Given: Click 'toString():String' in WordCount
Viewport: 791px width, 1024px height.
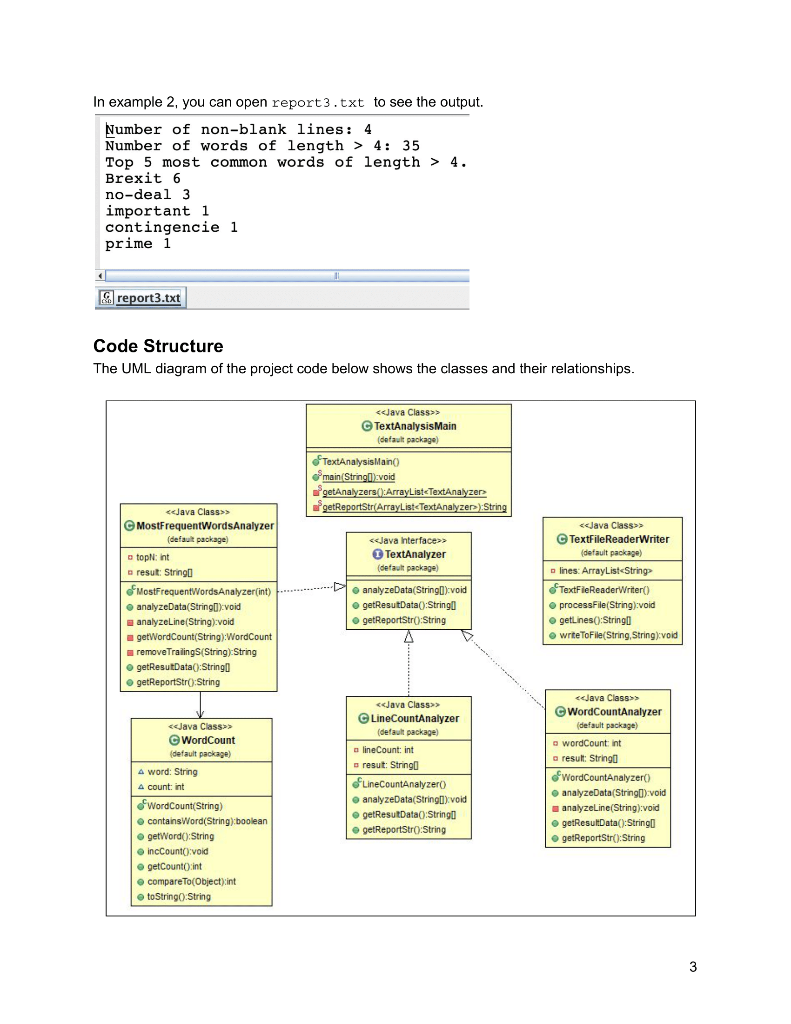Looking at the screenshot, I should click(x=179, y=897).
